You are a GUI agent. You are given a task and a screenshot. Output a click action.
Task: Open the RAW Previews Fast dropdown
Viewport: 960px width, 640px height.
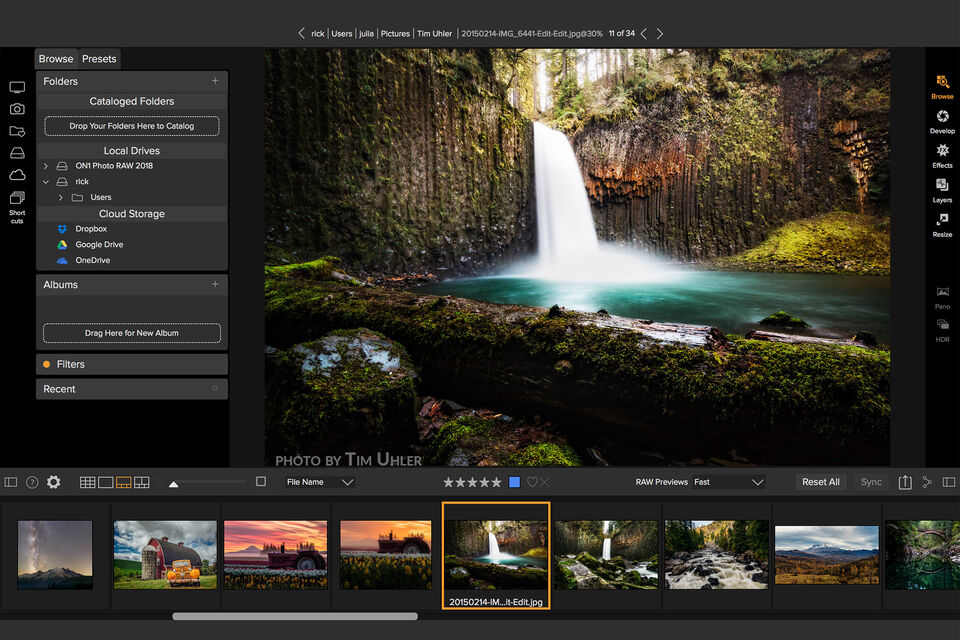pyautogui.click(x=729, y=482)
